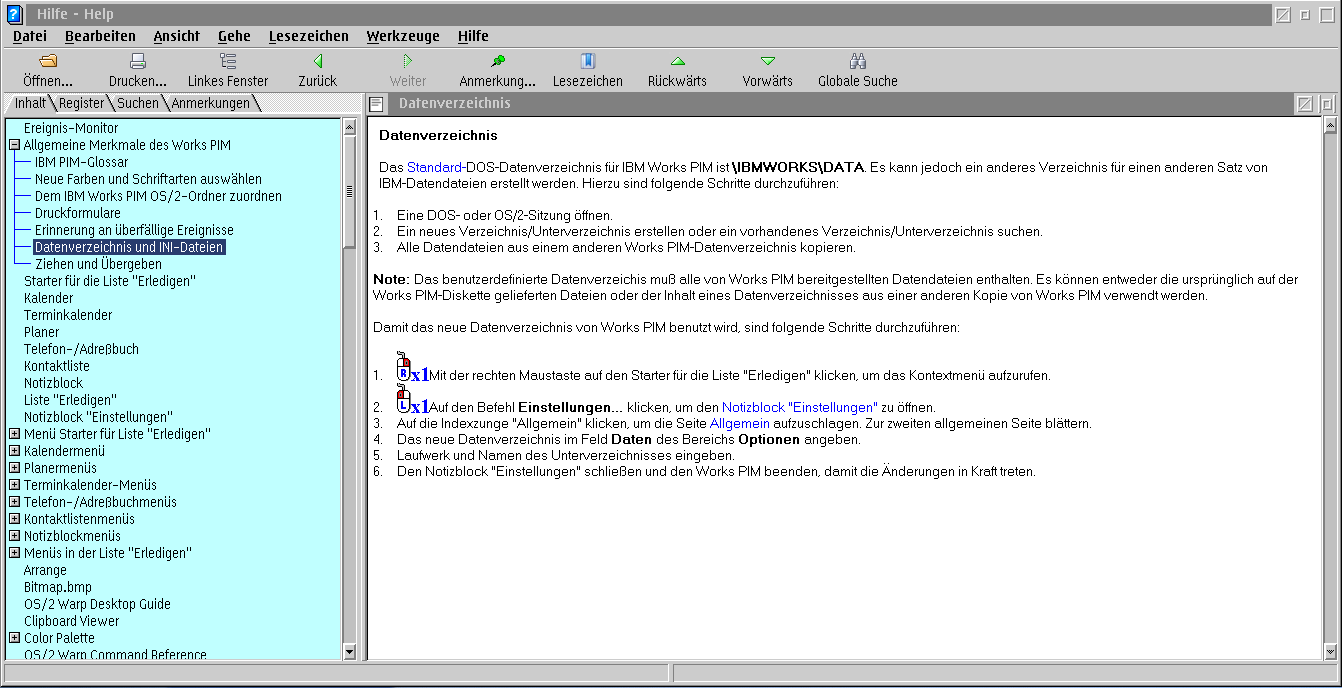Toggle the Linkes Fenster pane icon
This screenshot has width=1342, height=688.
point(228,61)
